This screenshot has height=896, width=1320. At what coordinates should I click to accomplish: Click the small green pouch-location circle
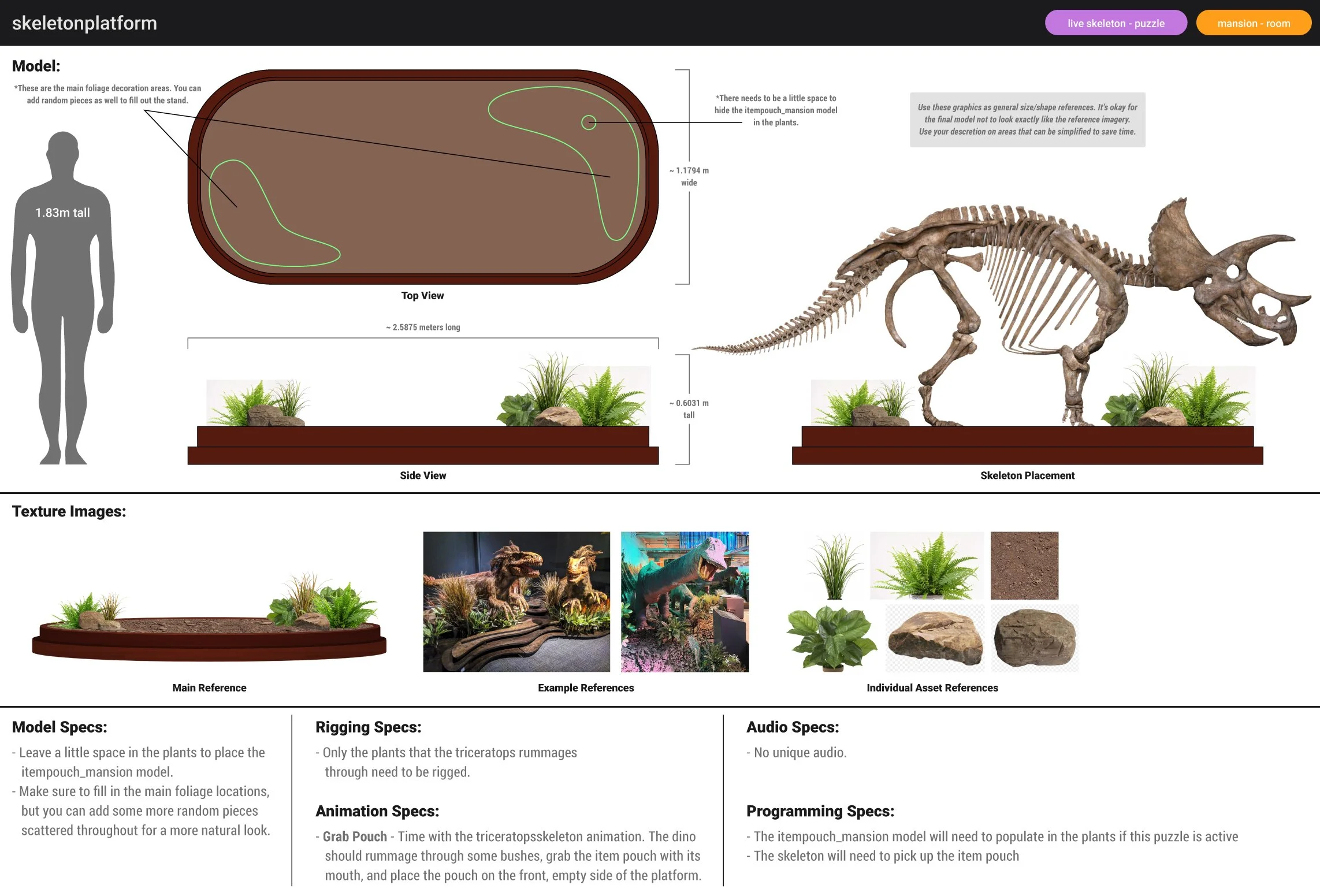click(588, 122)
